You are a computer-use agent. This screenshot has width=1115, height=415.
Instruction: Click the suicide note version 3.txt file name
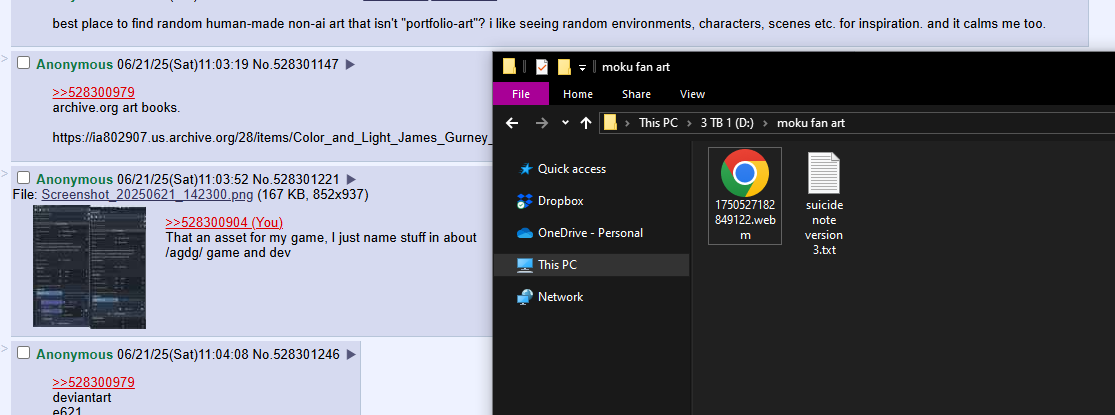click(x=824, y=227)
